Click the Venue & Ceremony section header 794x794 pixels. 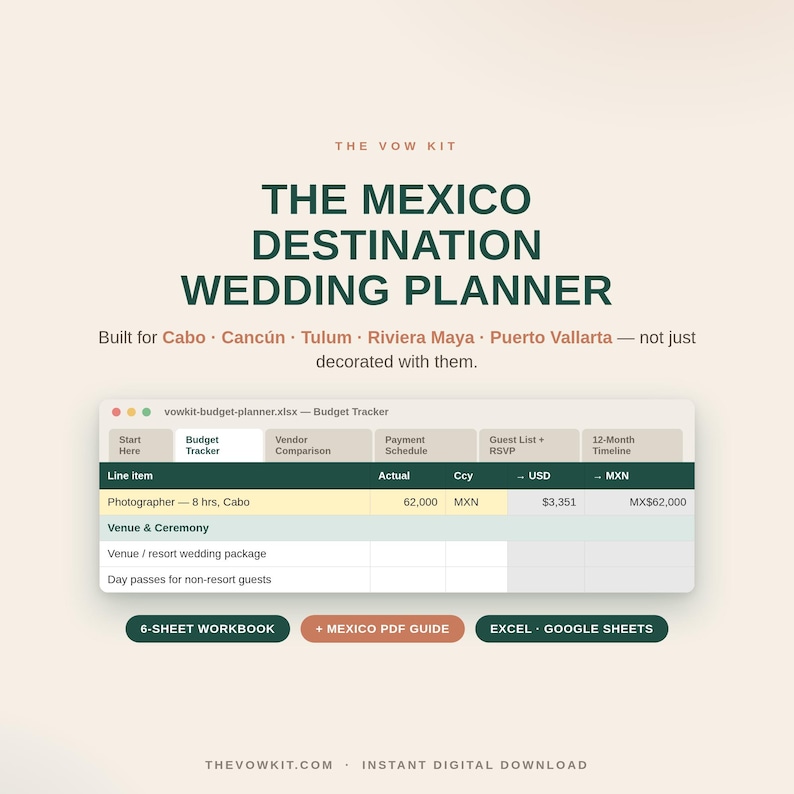[x=397, y=528]
